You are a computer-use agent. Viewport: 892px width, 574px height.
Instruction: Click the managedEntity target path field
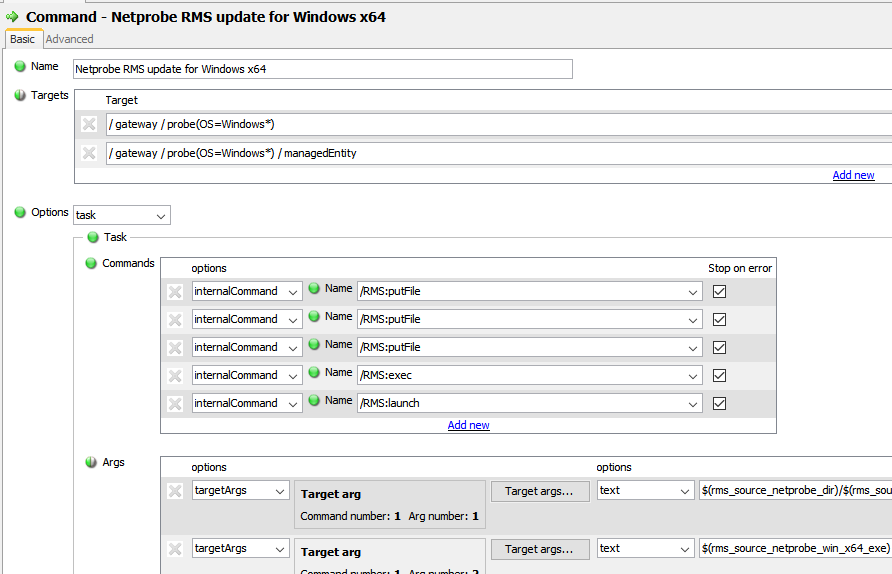tap(499, 153)
